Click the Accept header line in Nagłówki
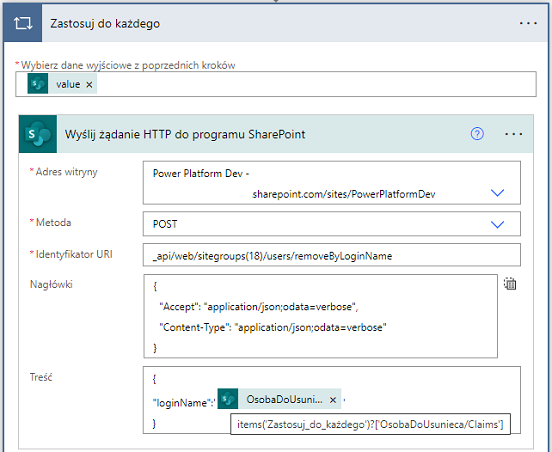552x452 pixels. 259,307
